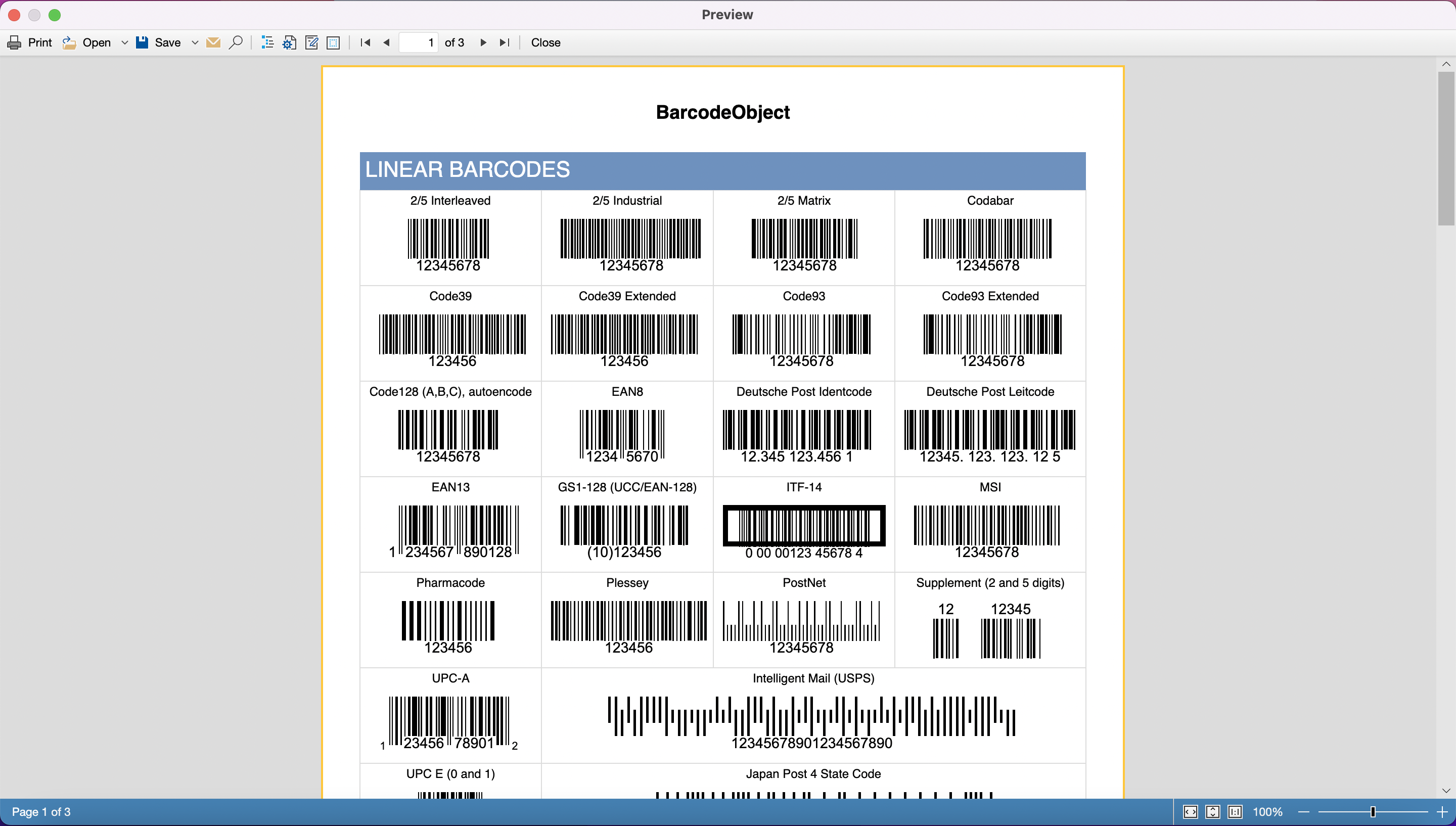Screen dimensions: 1456x826
Task: Click the Deutsche Post Identcode label
Action: 804,392
